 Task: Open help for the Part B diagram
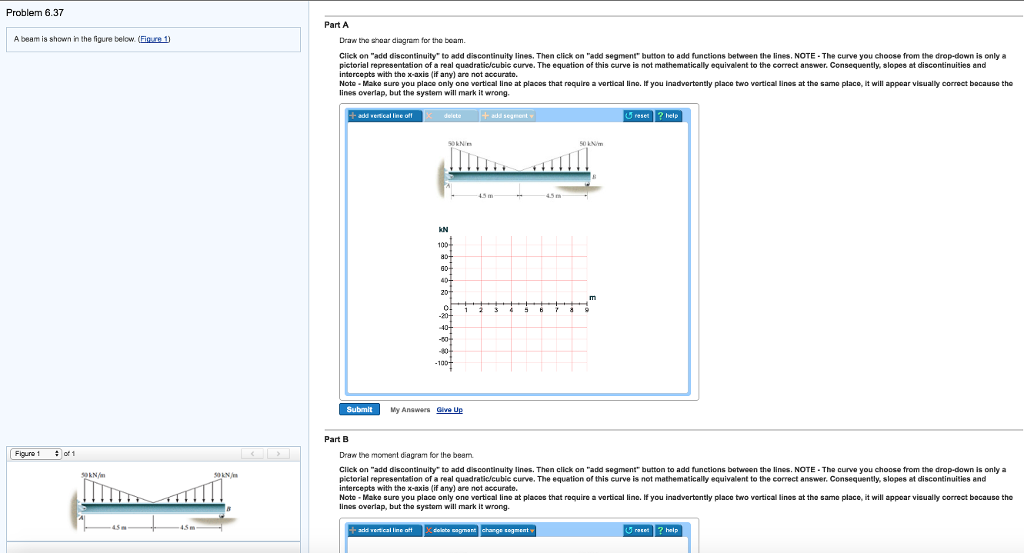click(x=668, y=530)
